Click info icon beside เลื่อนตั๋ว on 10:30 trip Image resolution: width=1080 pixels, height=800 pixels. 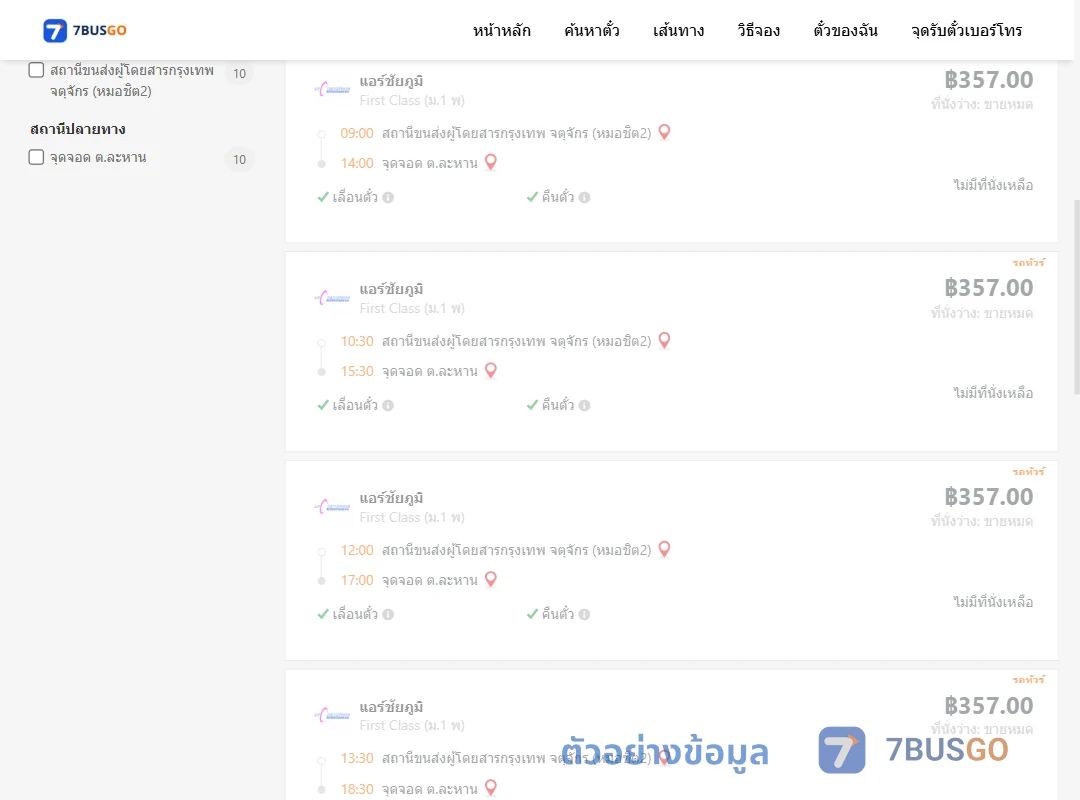click(388, 406)
